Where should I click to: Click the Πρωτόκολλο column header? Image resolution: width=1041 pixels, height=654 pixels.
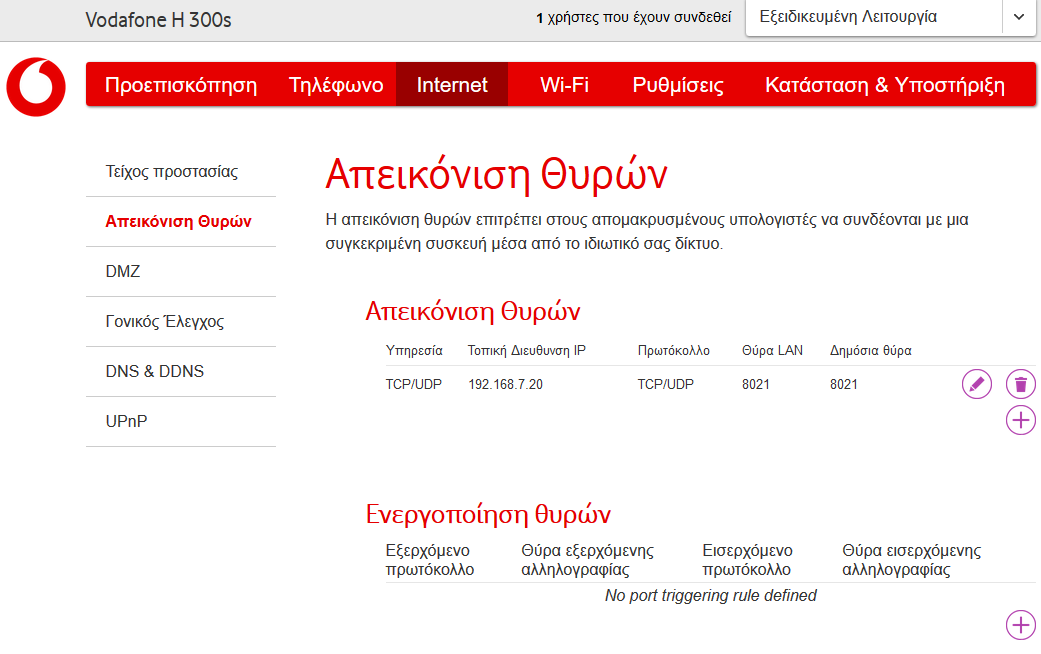pyautogui.click(x=673, y=351)
